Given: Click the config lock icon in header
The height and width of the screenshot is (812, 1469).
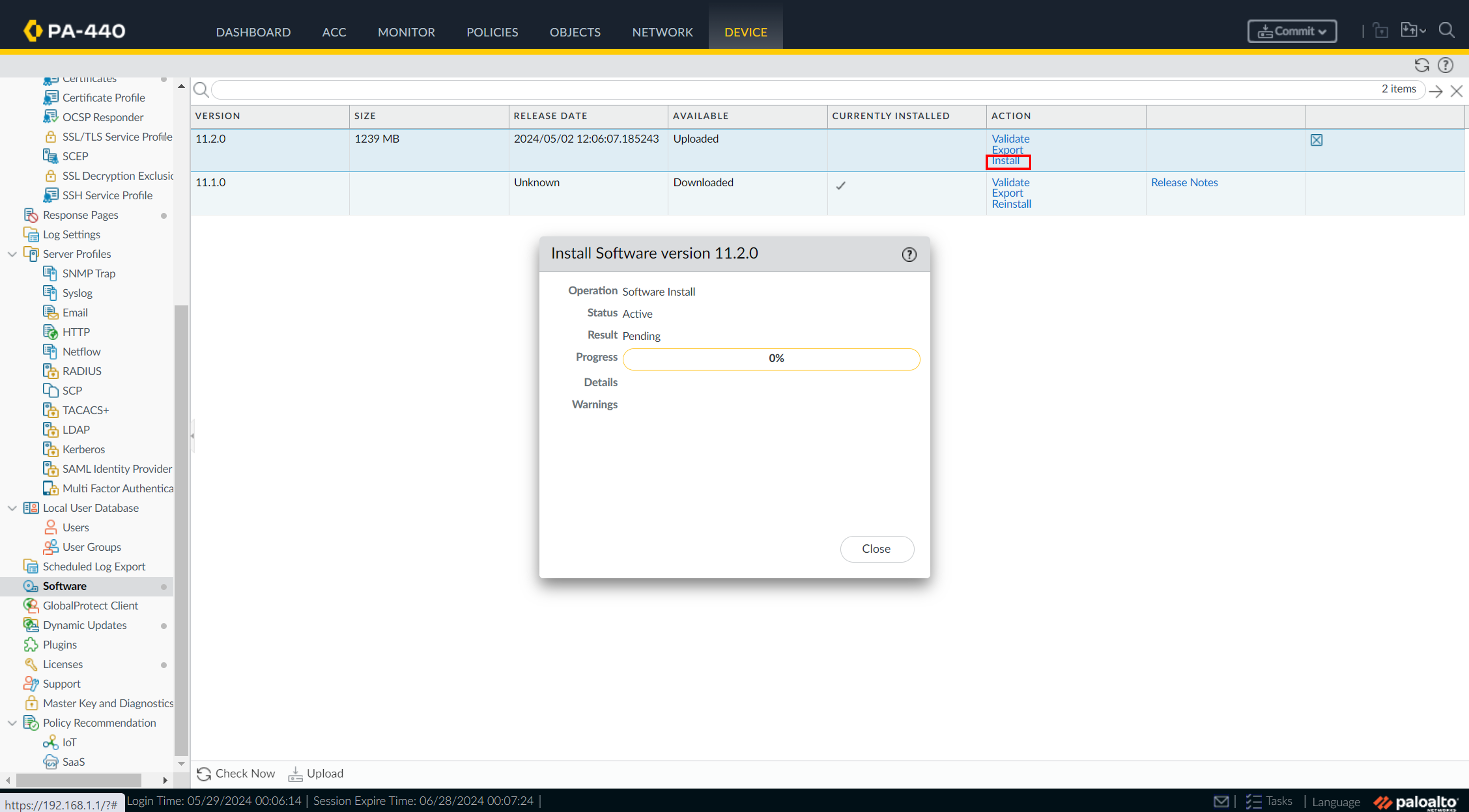Looking at the screenshot, I should click(1381, 30).
